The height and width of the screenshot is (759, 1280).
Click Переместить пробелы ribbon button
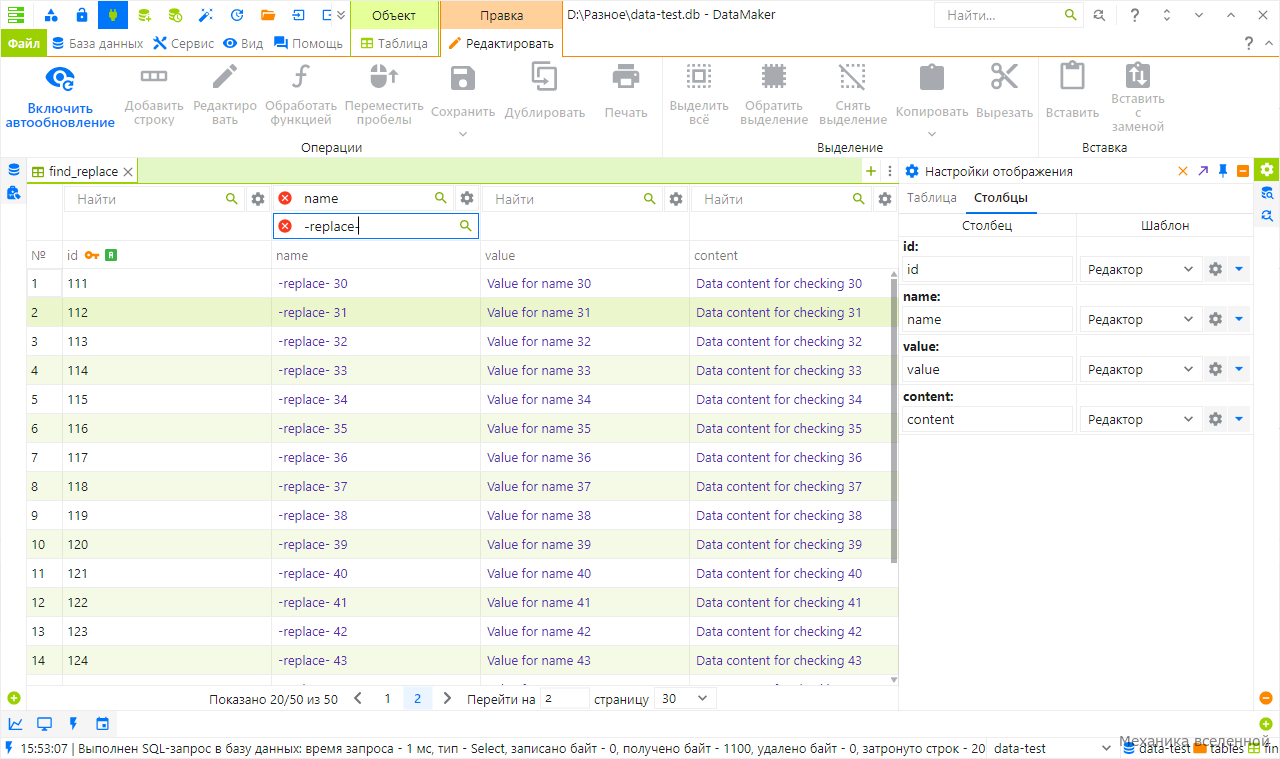[384, 97]
